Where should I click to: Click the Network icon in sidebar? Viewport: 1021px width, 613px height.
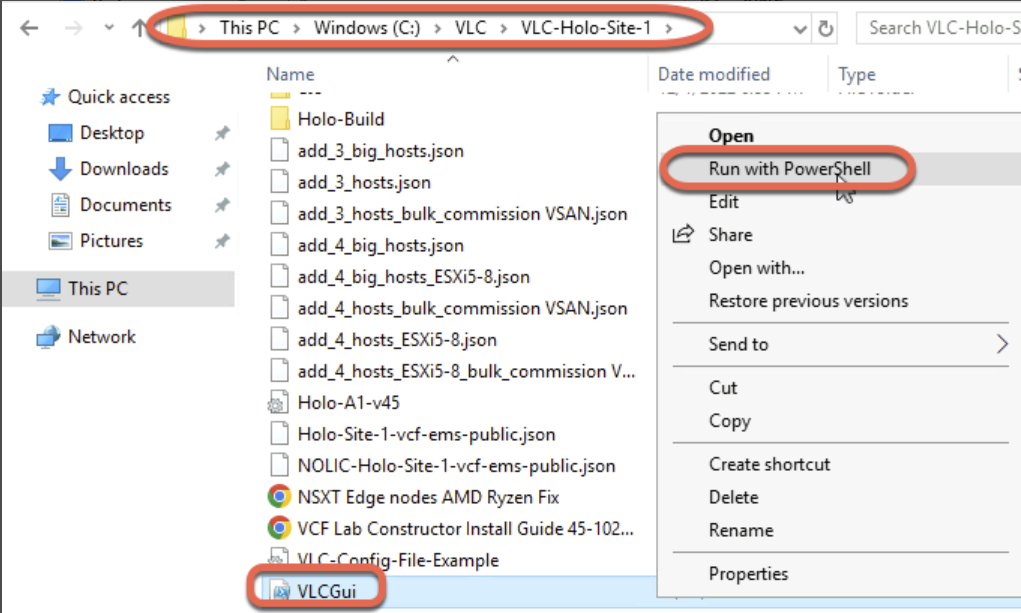[48, 337]
